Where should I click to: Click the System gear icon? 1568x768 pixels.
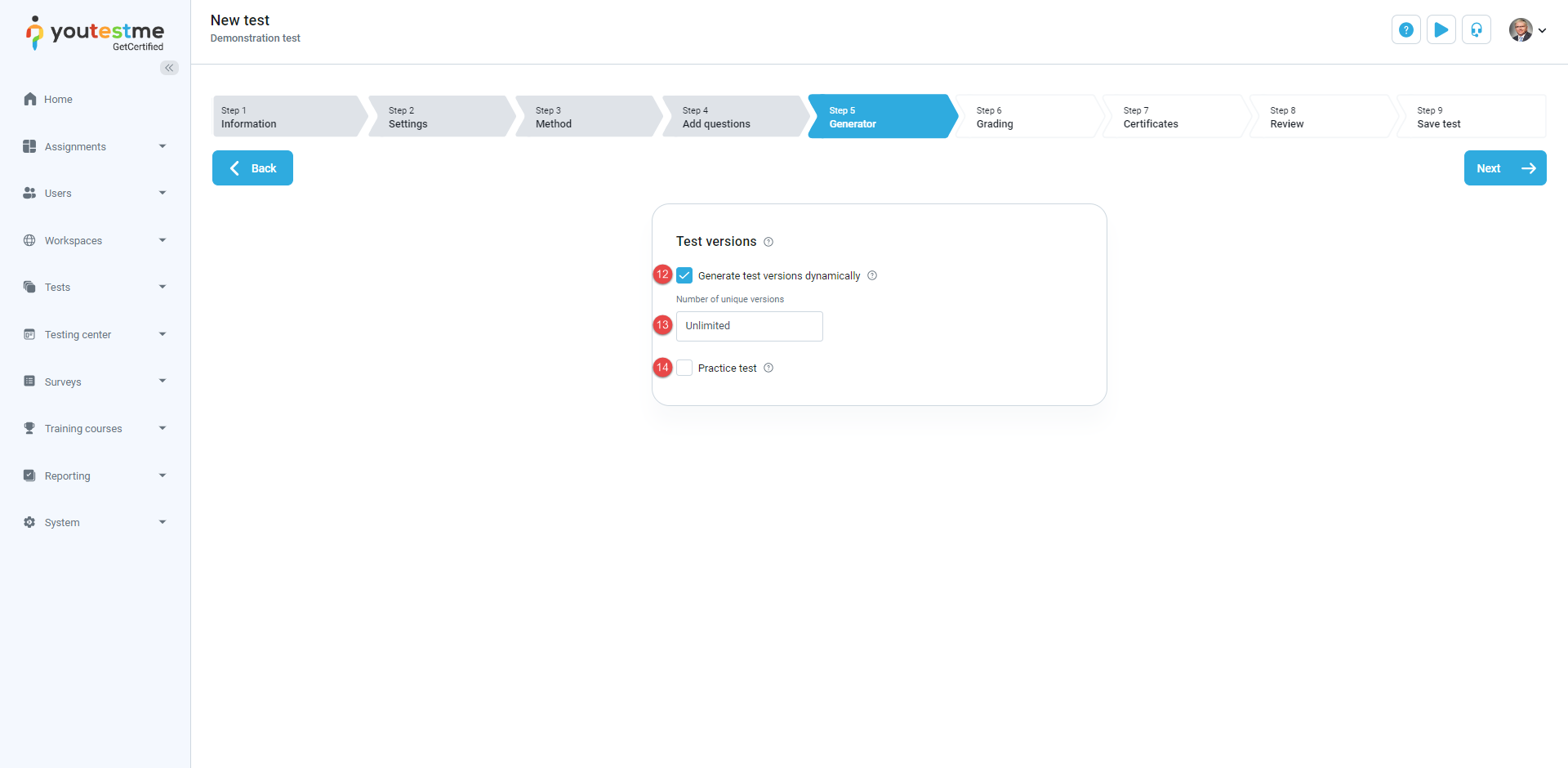(x=29, y=522)
